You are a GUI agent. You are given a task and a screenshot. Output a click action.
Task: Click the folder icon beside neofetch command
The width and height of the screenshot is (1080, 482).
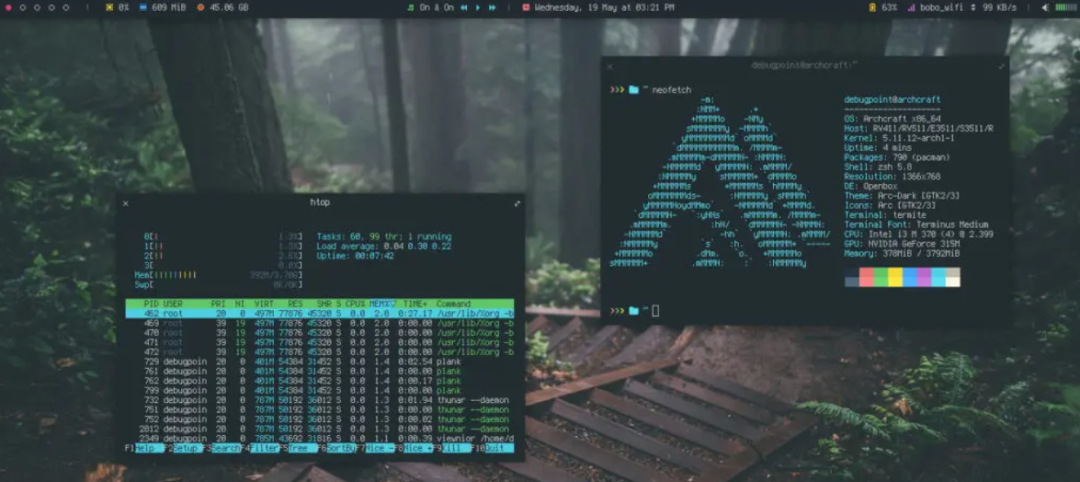click(x=634, y=90)
